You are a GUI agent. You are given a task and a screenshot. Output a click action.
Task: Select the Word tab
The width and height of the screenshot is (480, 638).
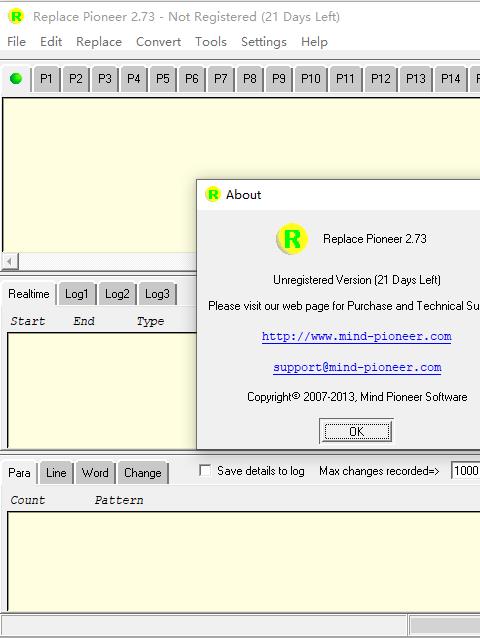(95, 473)
